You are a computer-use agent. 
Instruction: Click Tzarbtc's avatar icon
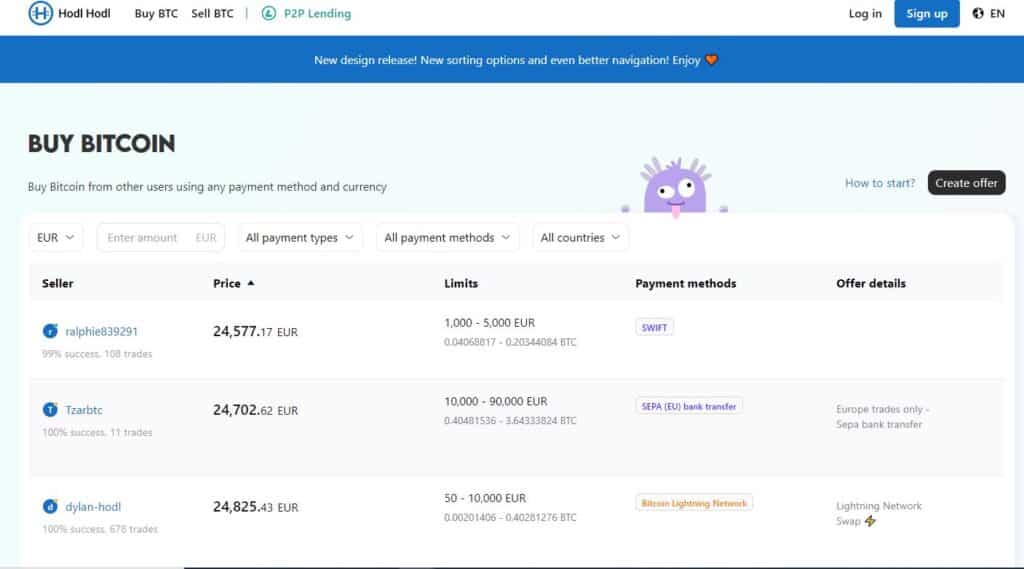(x=50, y=410)
